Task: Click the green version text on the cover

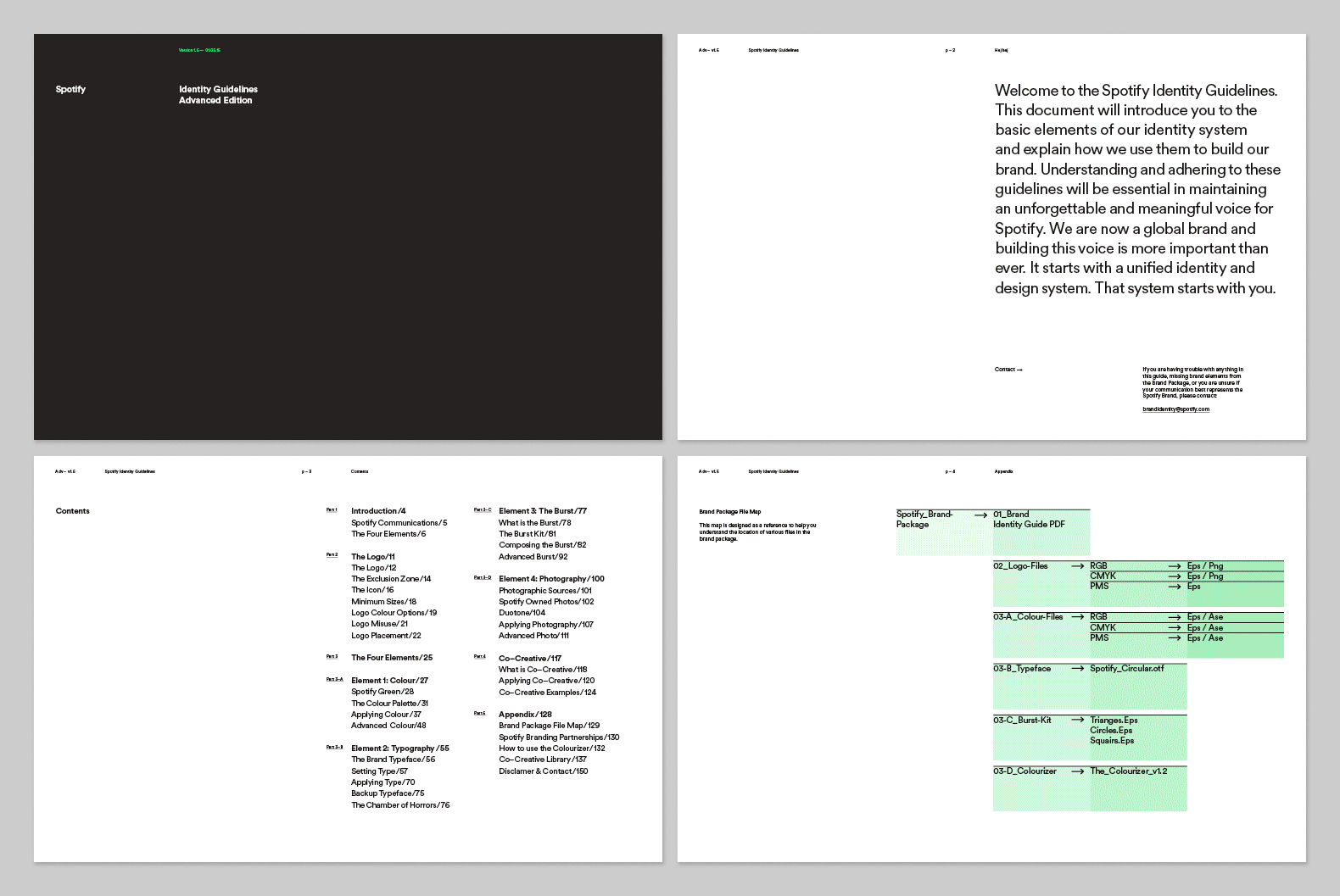Action: (199, 50)
